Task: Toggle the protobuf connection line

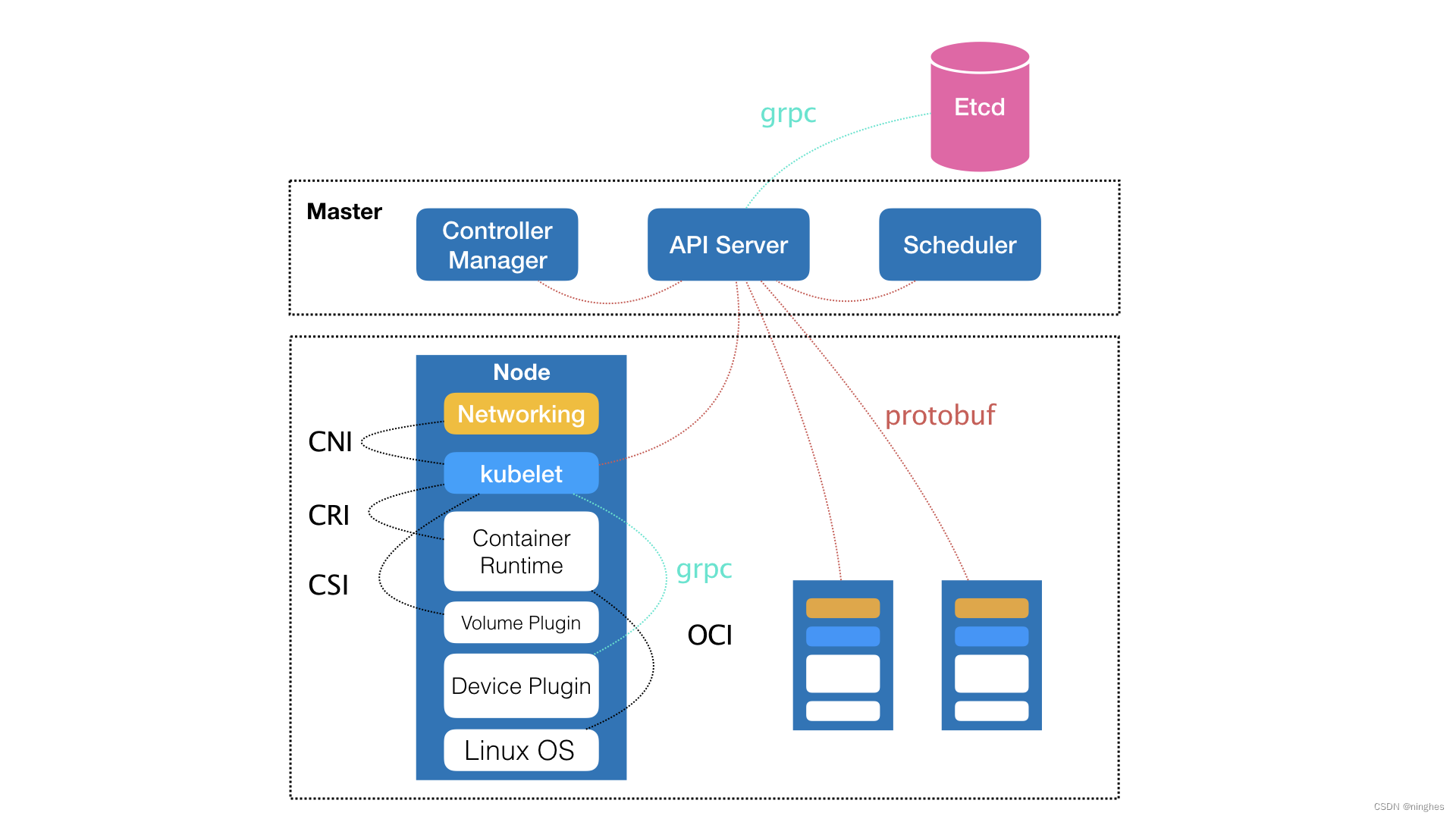Action: tap(873, 440)
